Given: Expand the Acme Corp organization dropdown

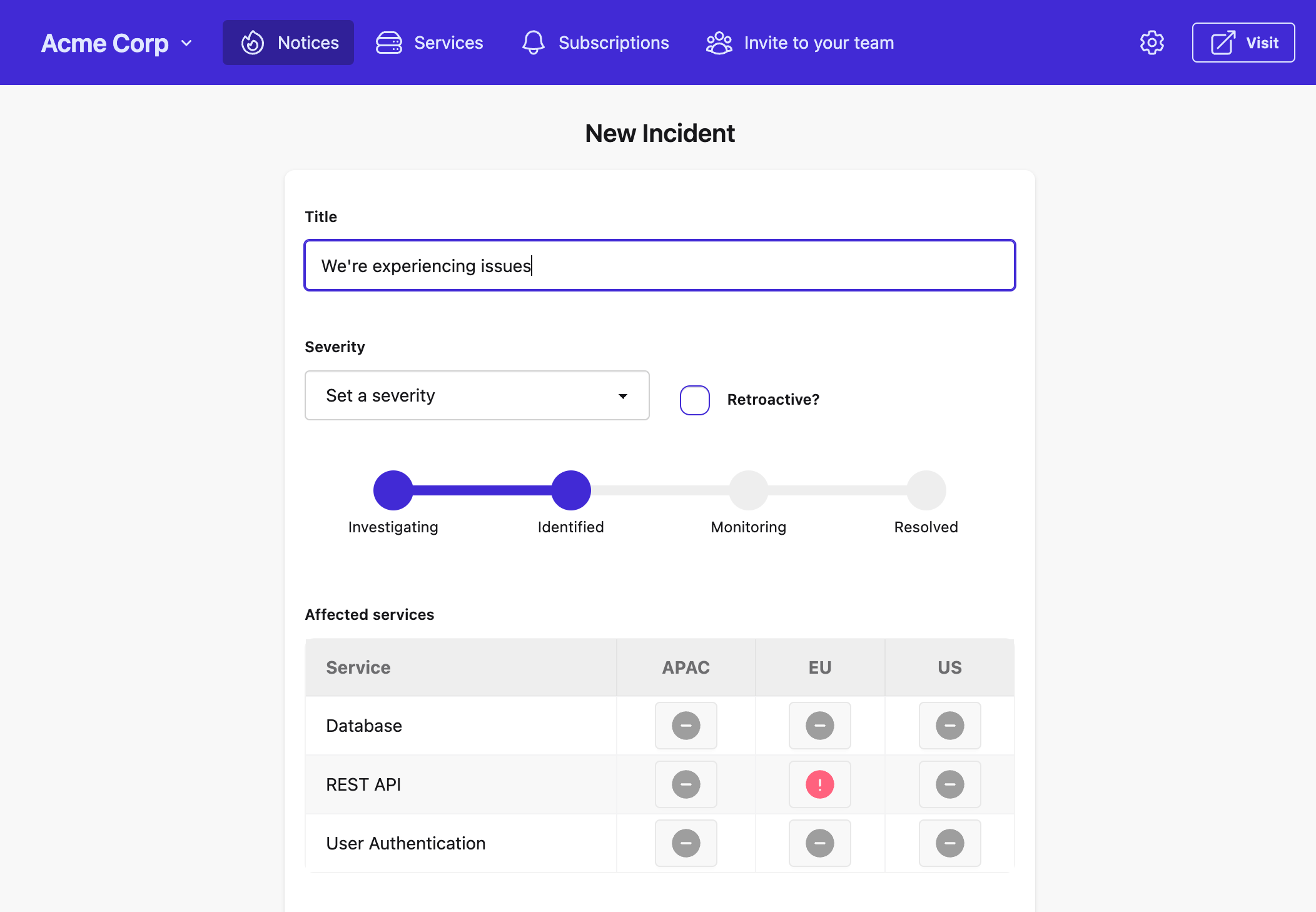Looking at the screenshot, I should pyautogui.click(x=116, y=43).
